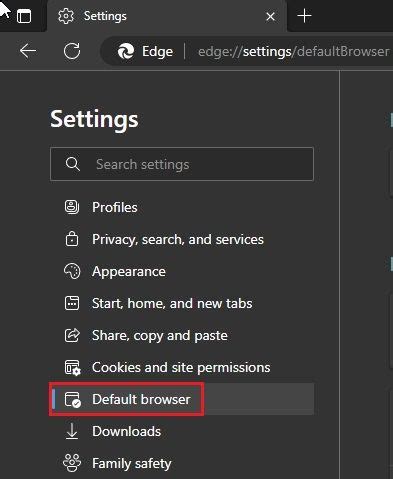Click the edge://settings address bar URL
Viewport: 393px width, 479px height.
click(293, 52)
